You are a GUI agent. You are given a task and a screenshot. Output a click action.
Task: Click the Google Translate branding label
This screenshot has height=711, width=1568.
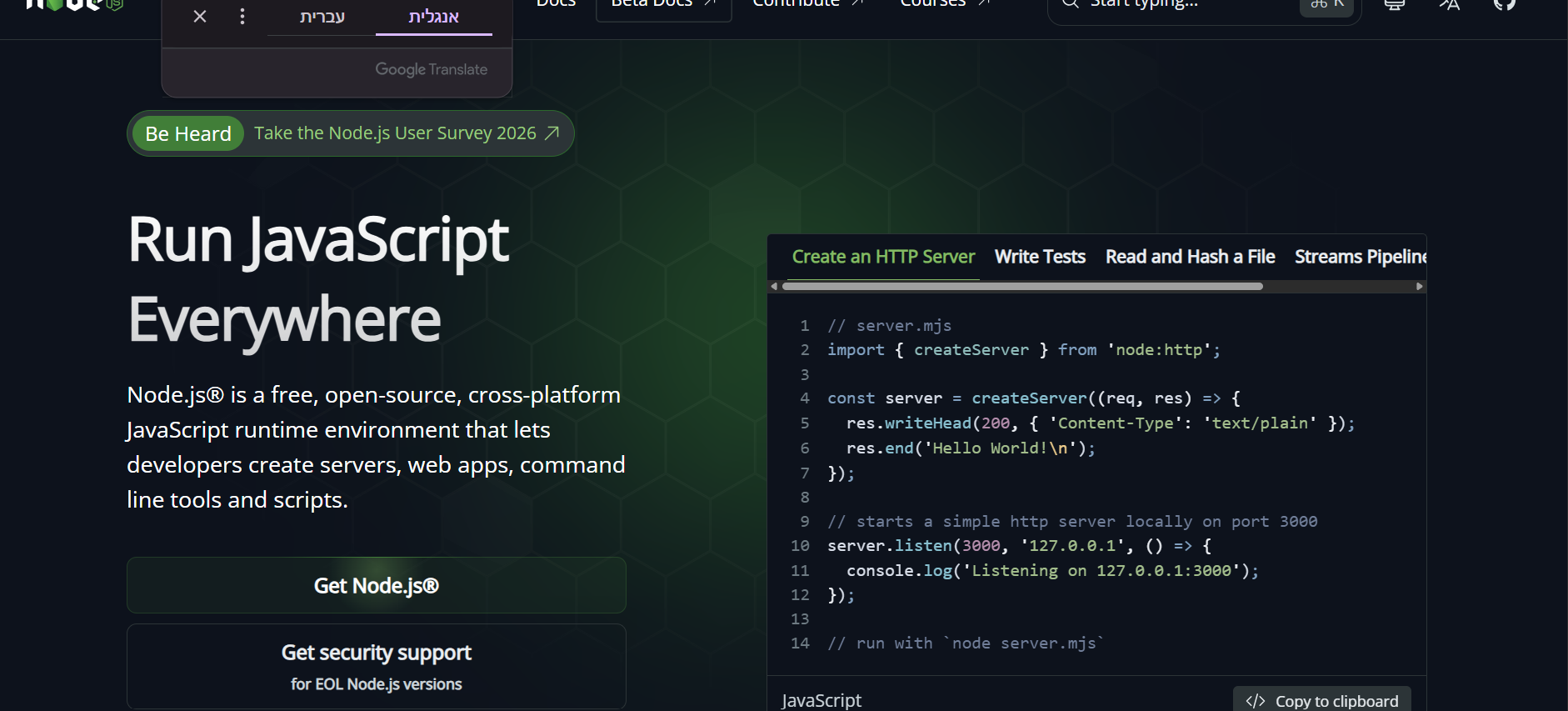point(431,69)
